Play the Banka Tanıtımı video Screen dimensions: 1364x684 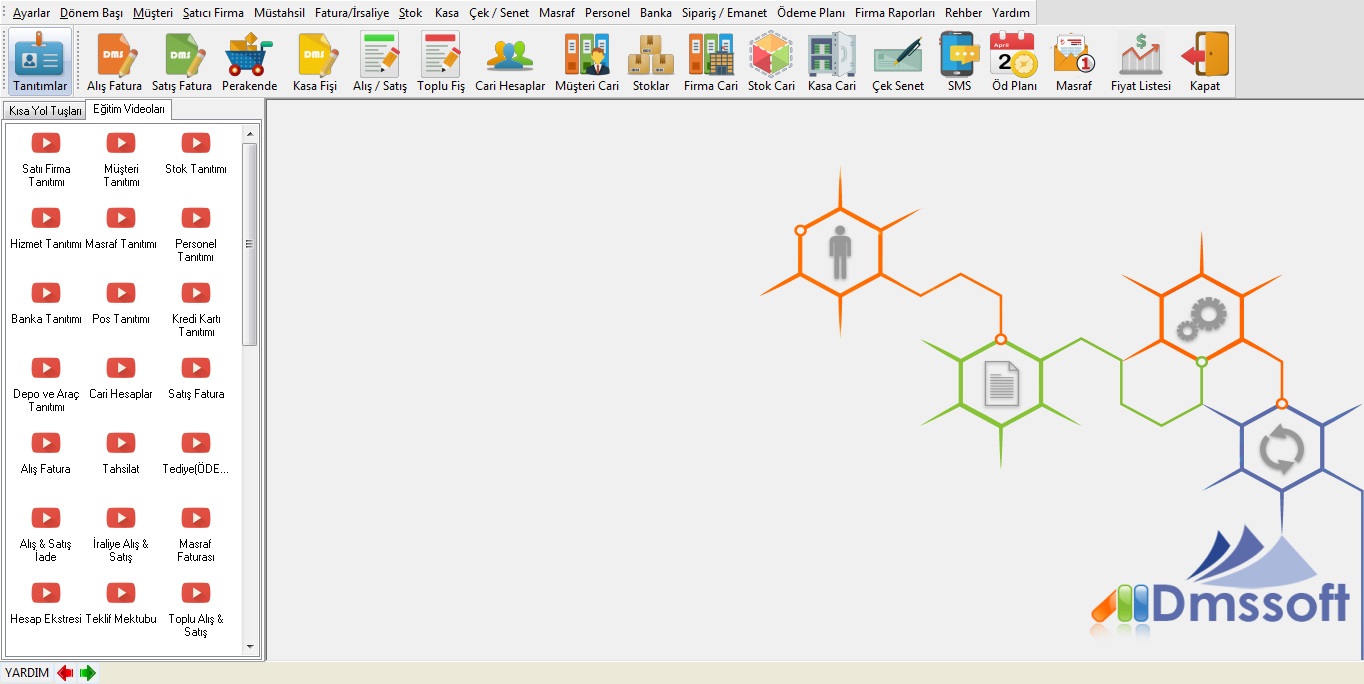coord(46,294)
